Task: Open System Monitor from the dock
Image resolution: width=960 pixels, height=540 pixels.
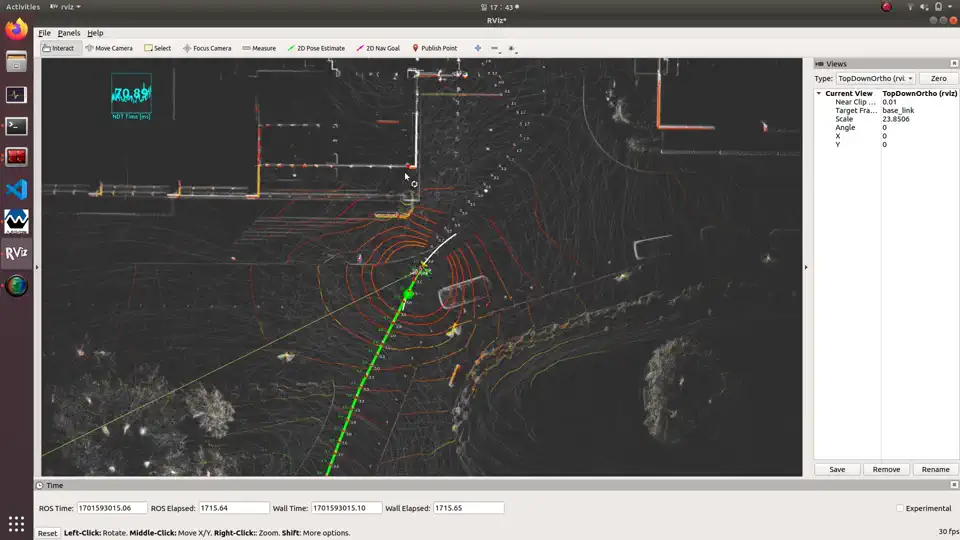Action: coord(17,94)
